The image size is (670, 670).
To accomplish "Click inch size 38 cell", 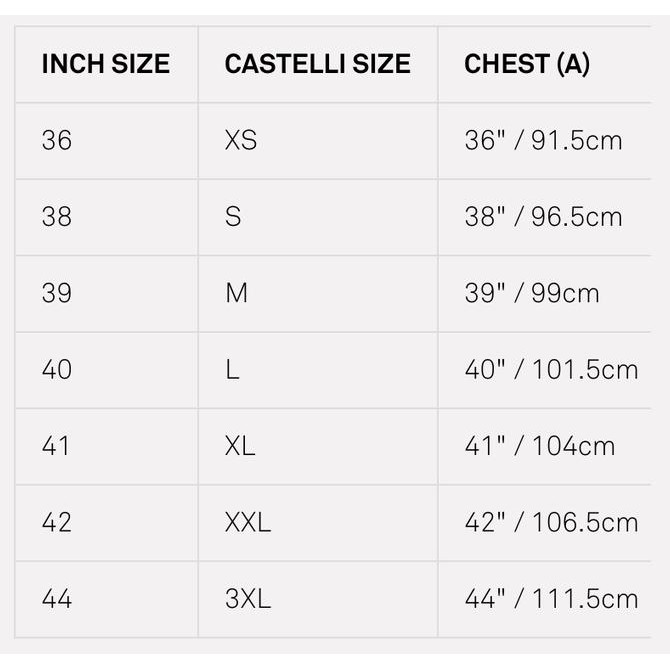I will pyautogui.click(x=57, y=217).
